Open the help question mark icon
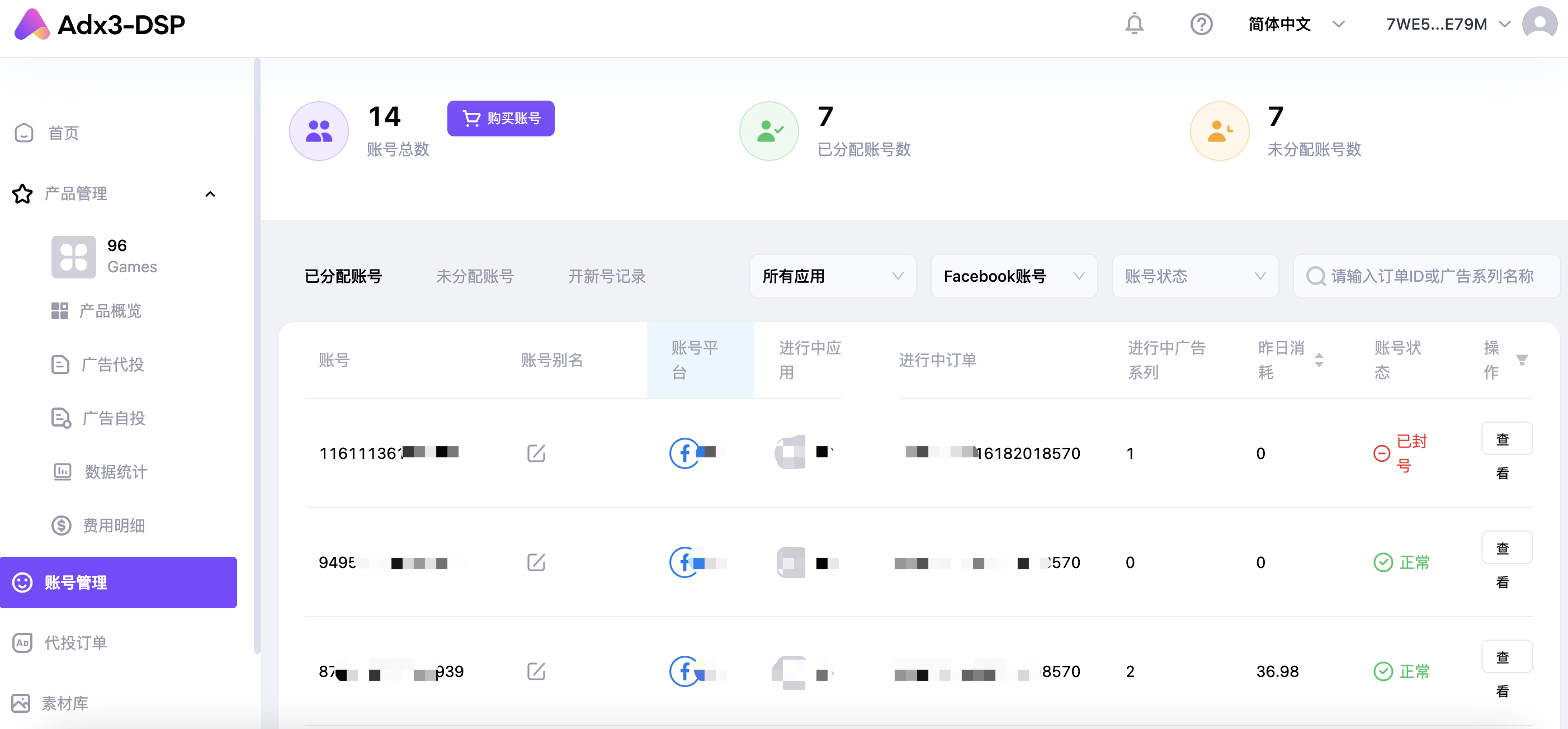1568x729 pixels. tap(1201, 25)
